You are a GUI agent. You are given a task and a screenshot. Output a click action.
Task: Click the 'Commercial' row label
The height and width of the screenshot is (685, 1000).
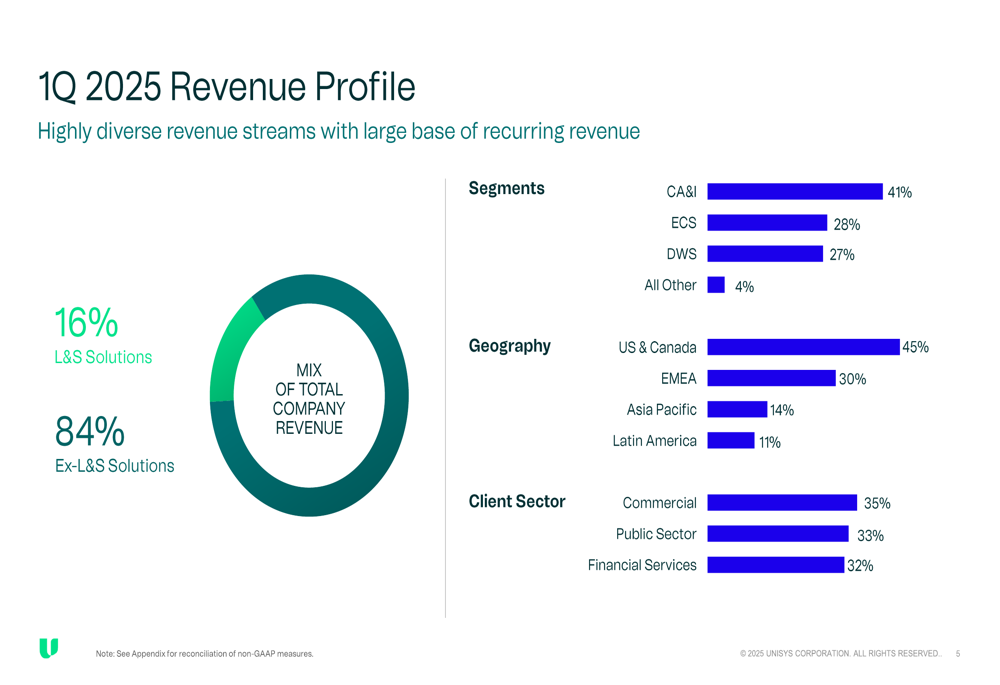[x=659, y=503]
